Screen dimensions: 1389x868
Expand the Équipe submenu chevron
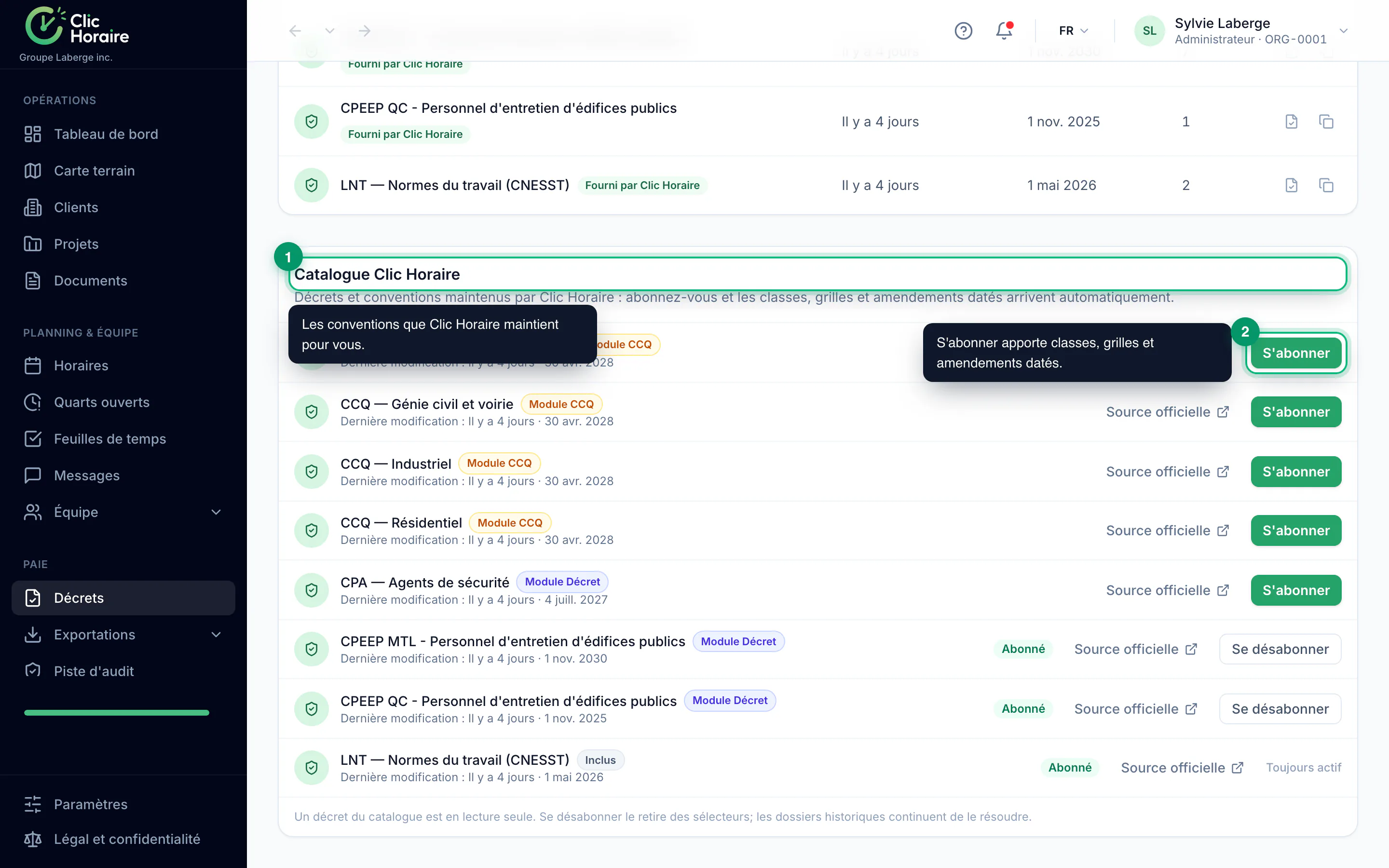pos(216,512)
